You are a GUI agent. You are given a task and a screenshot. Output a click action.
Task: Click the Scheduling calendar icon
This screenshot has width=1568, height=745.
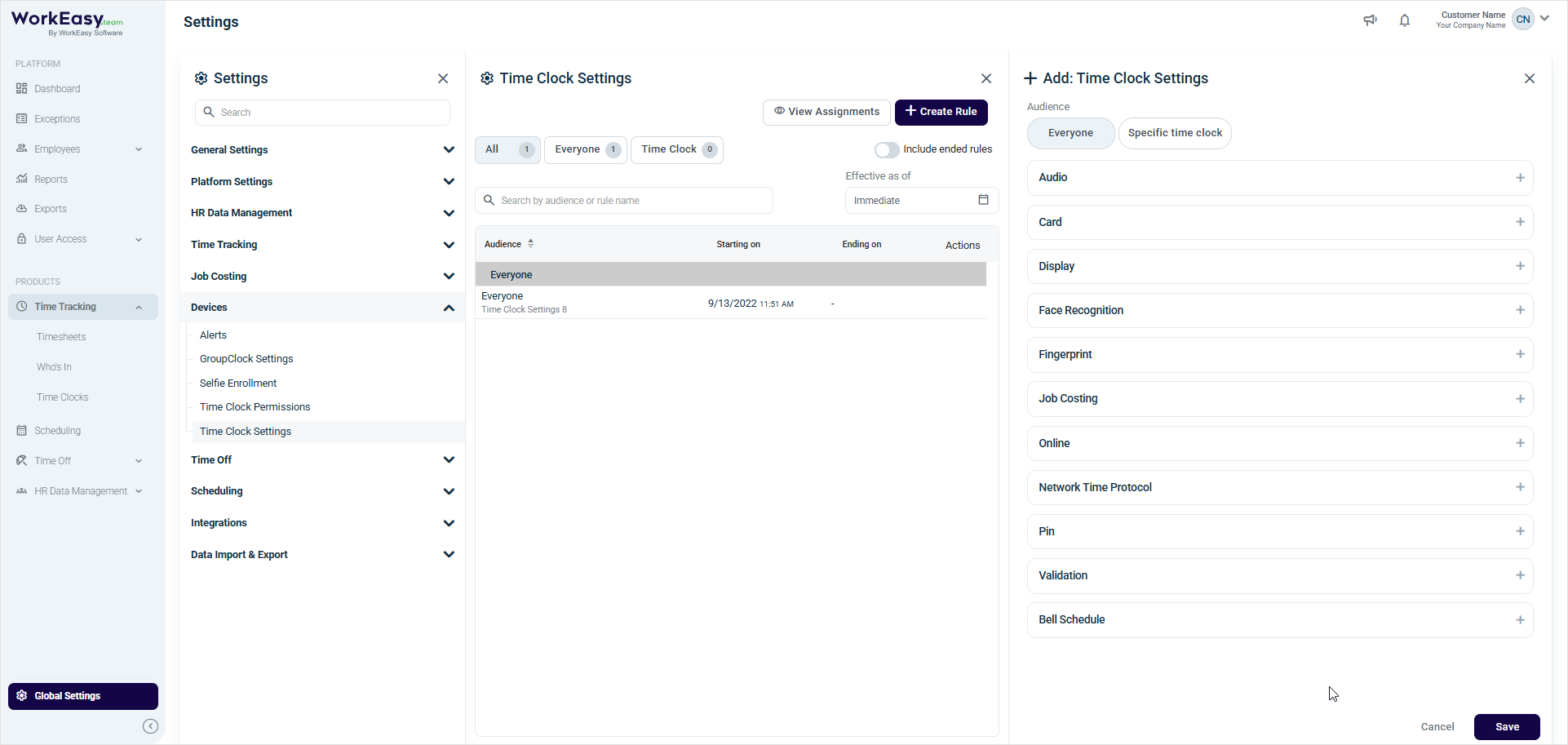pos(22,431)
